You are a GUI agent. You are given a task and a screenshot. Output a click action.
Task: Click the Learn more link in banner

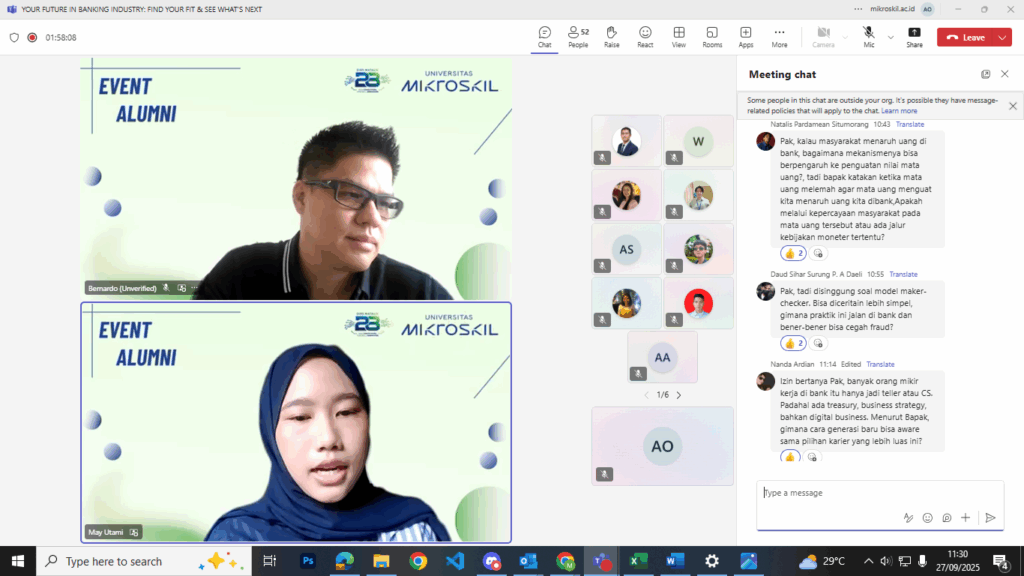(x=899, y=111)
